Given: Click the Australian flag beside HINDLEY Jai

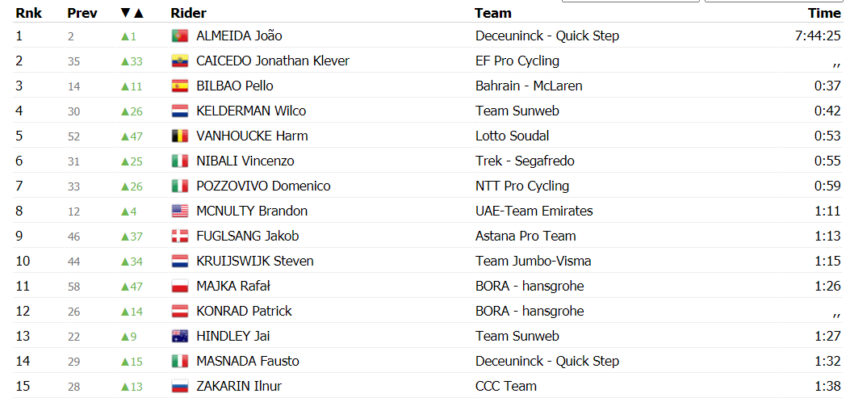Looking at the screenshot, I should click(x=179, y=336).
